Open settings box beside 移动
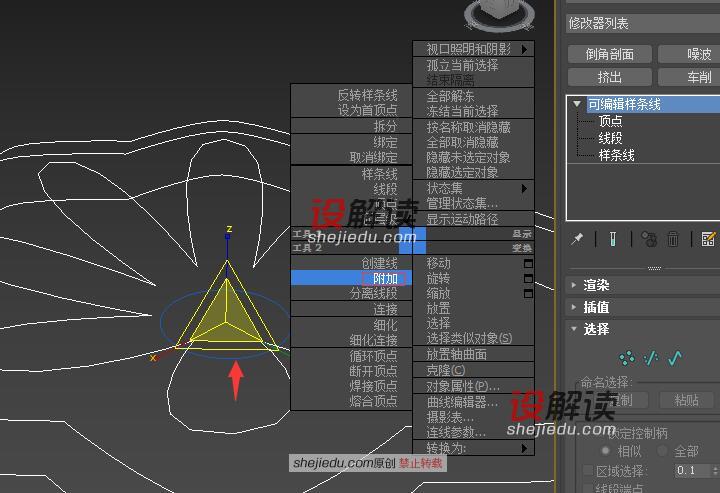720x493 pixels. tap(528, 263)
